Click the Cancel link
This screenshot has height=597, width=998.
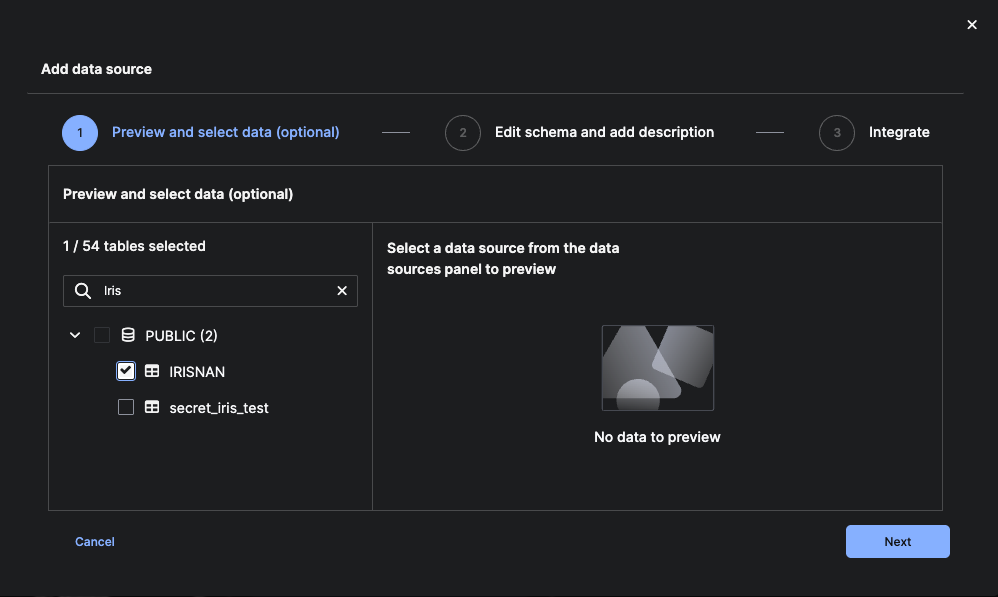95,541
